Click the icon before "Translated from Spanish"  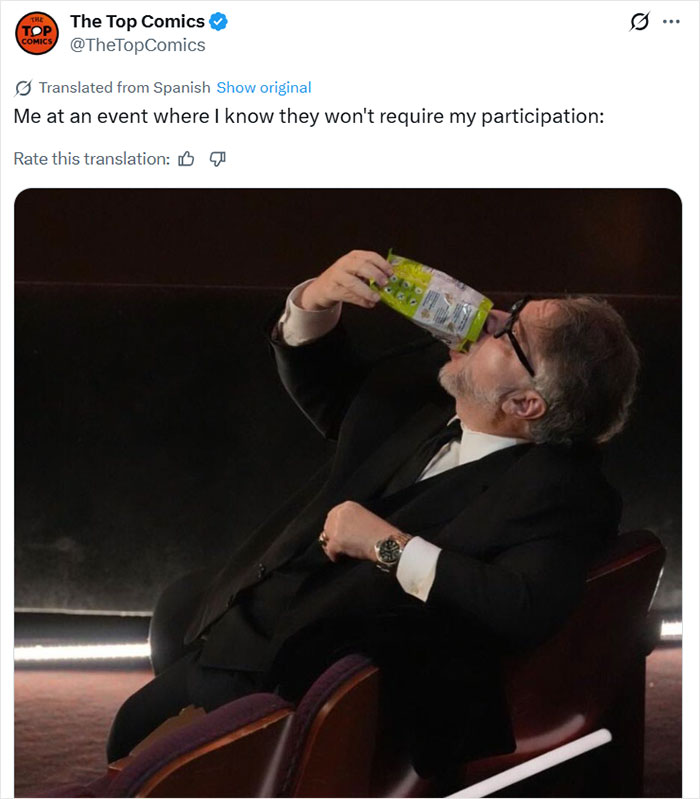[x=24, y=88]
